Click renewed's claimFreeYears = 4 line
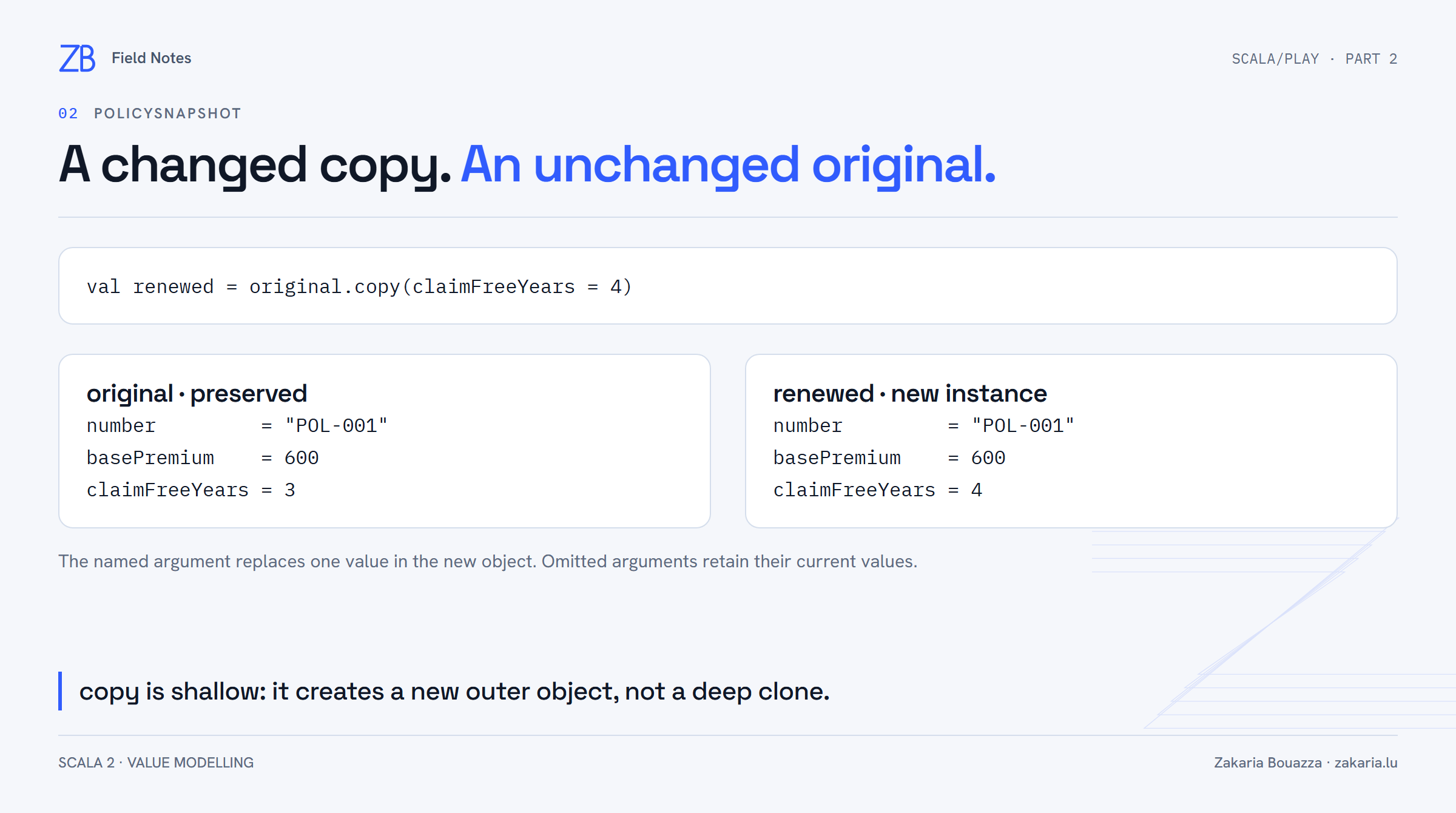Viewport: 1456px width, 813px height. [x=878, y=490]
